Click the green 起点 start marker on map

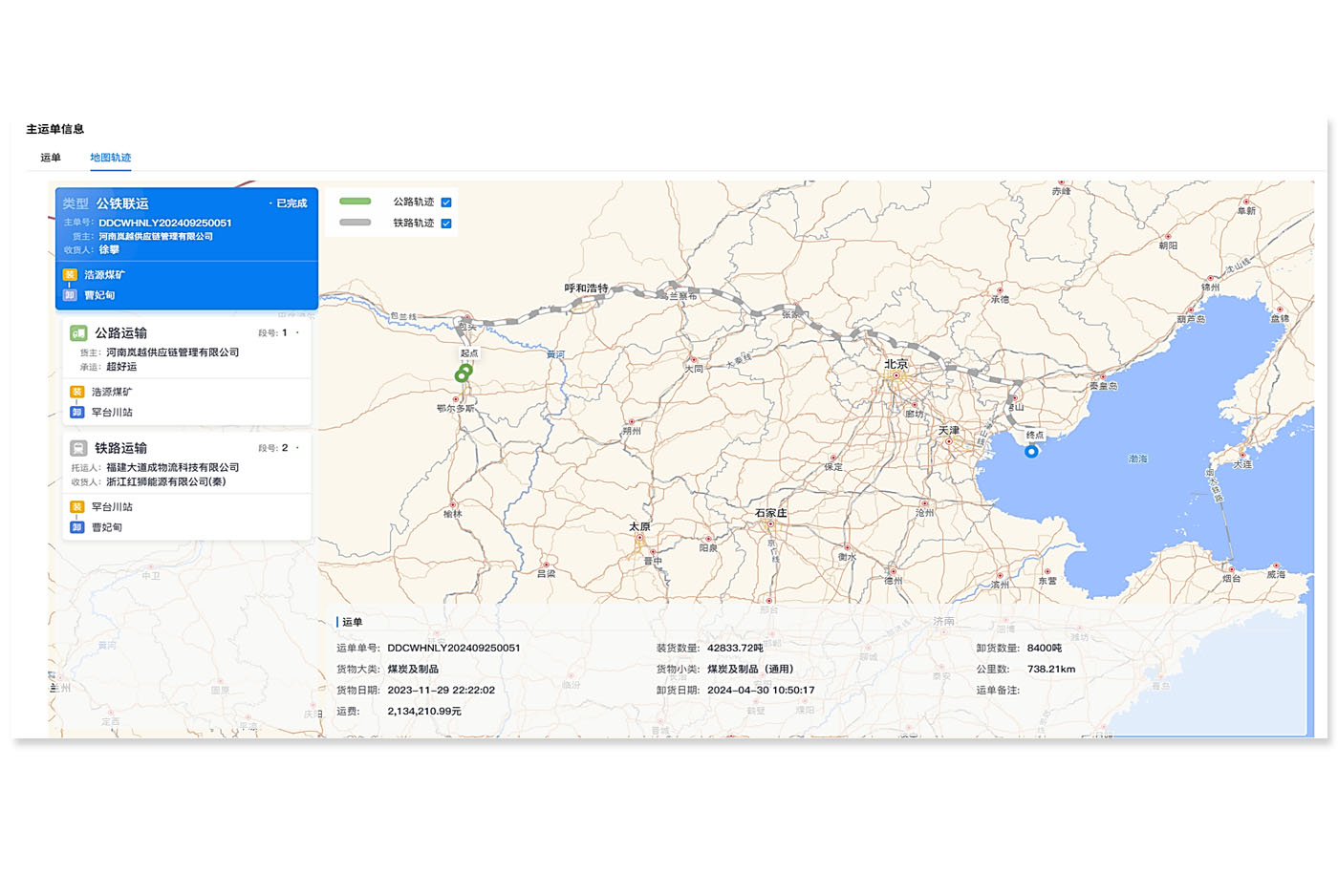point(463,374)
